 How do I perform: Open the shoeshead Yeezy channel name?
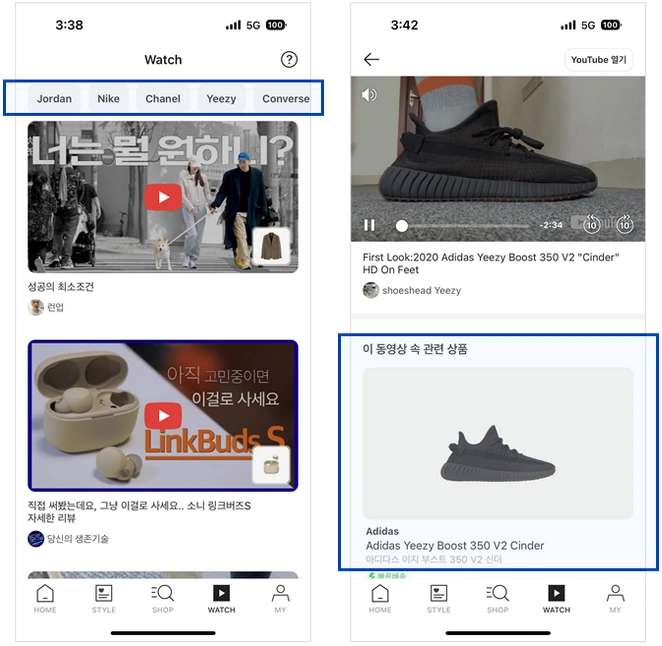pyautogui.click(x=421, y=290)
